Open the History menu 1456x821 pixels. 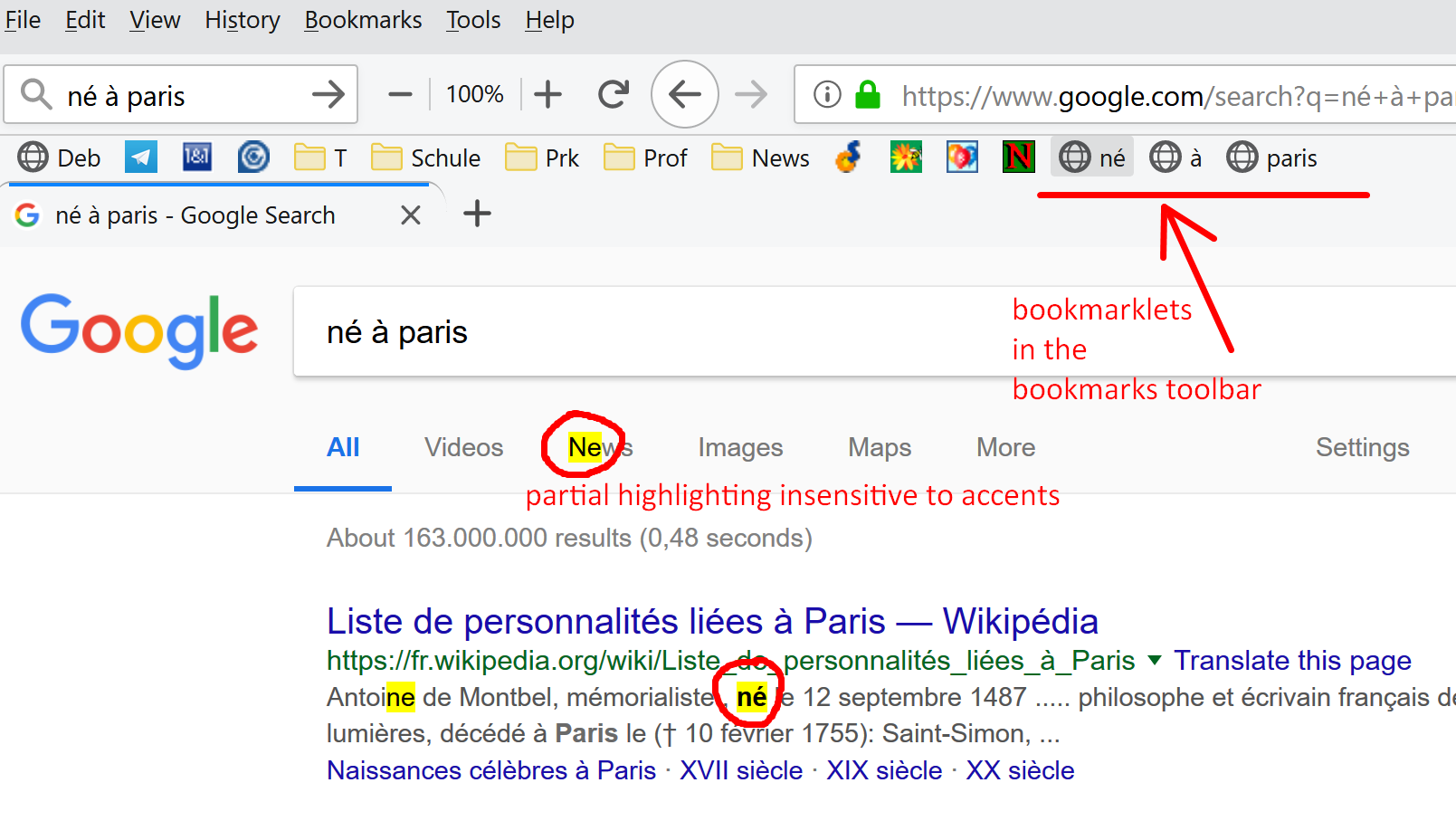(243, 20)
